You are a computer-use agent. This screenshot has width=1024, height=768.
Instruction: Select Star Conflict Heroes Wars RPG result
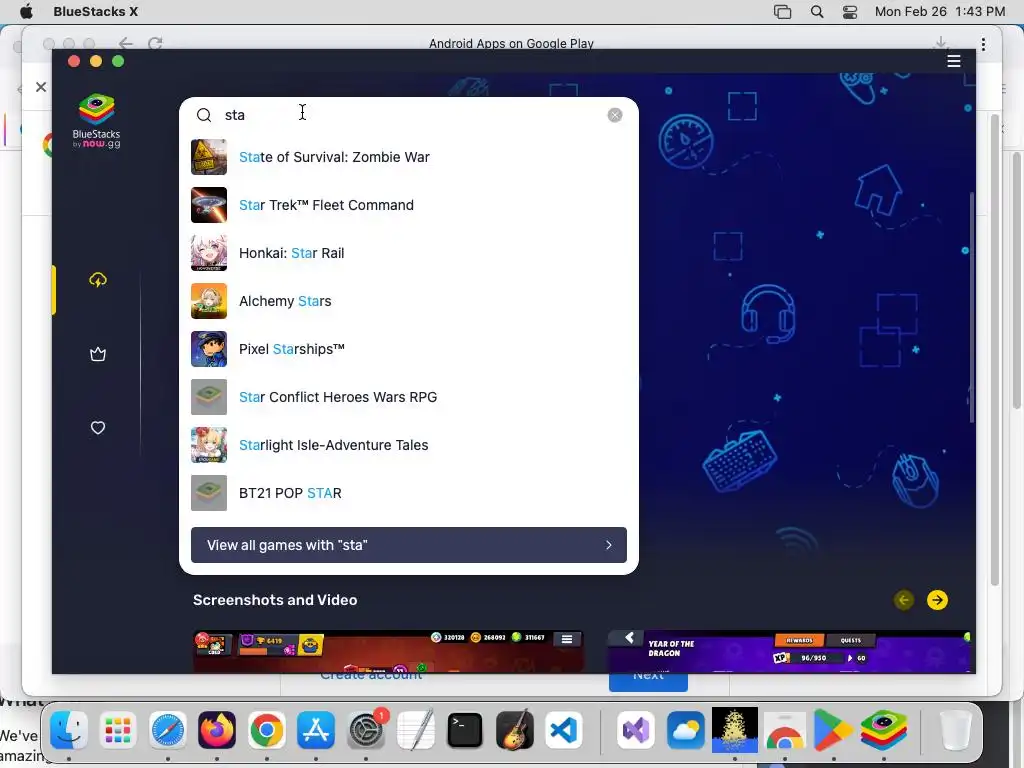(x=409, y=397)
